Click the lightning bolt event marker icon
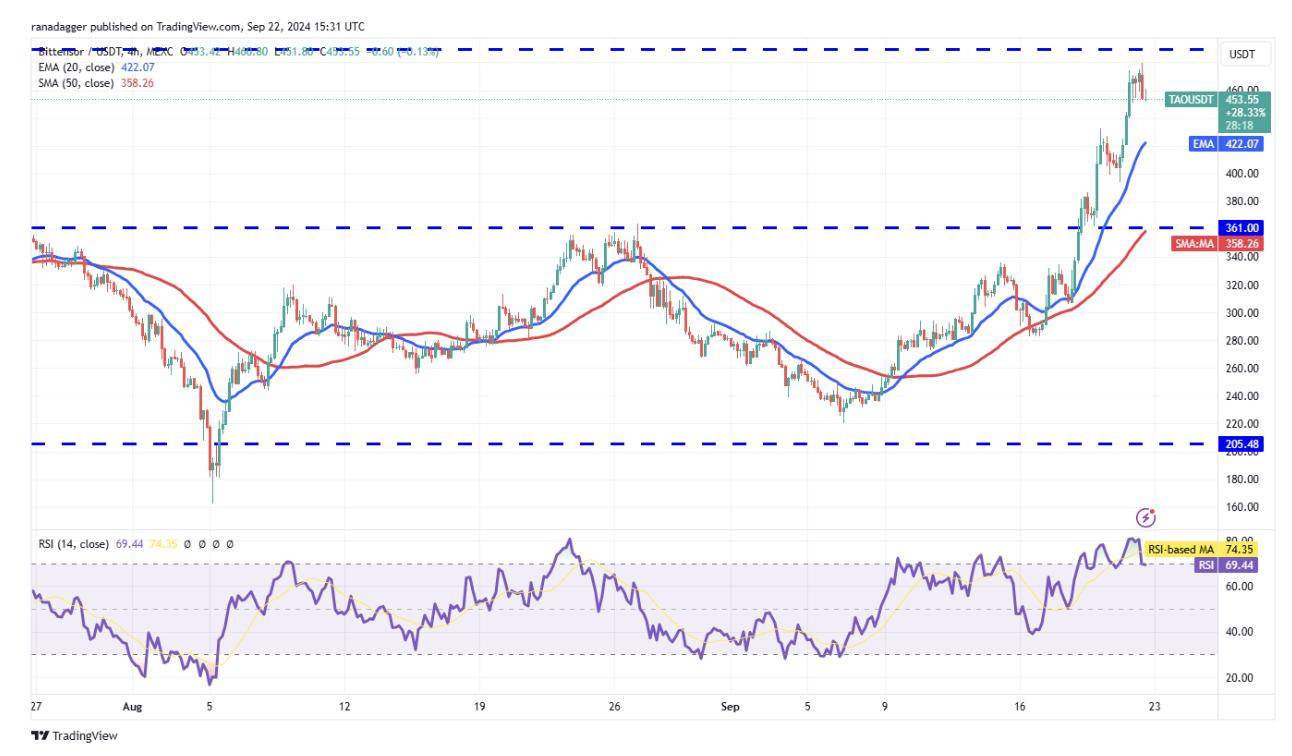This screenshot has height=756, width=1292. pyautogui.click(x=1146, y=518)
